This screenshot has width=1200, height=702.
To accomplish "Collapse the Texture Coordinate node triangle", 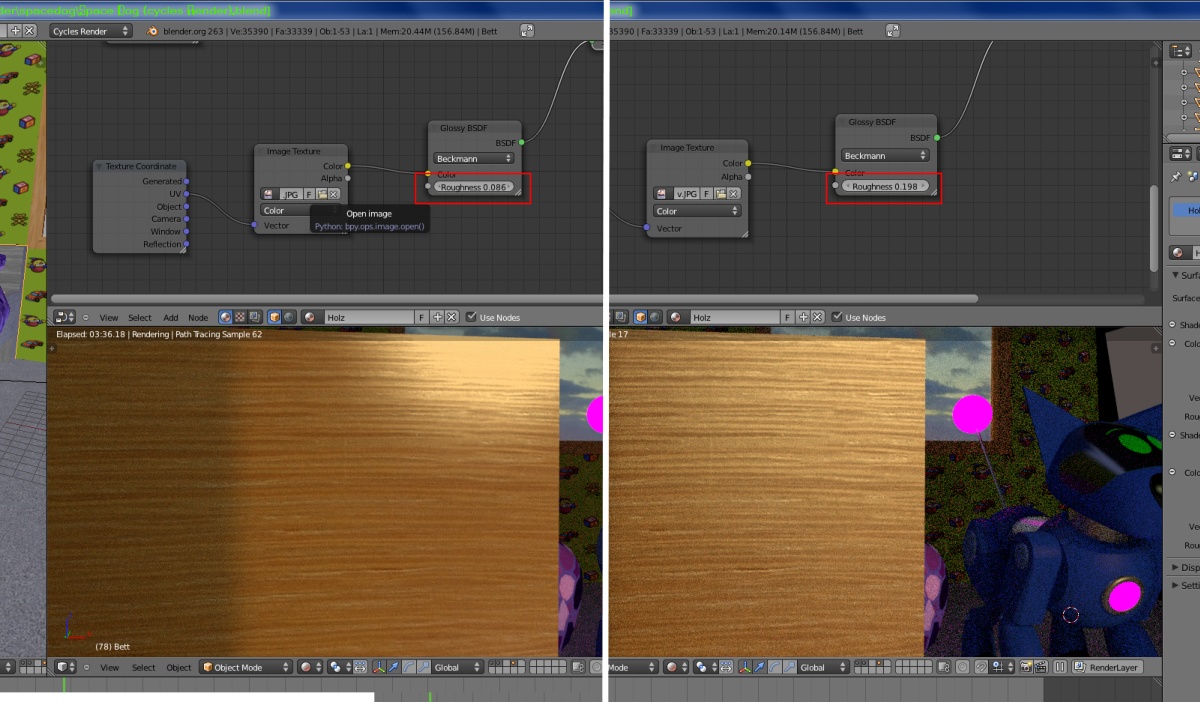I will (x=100, y=166).
